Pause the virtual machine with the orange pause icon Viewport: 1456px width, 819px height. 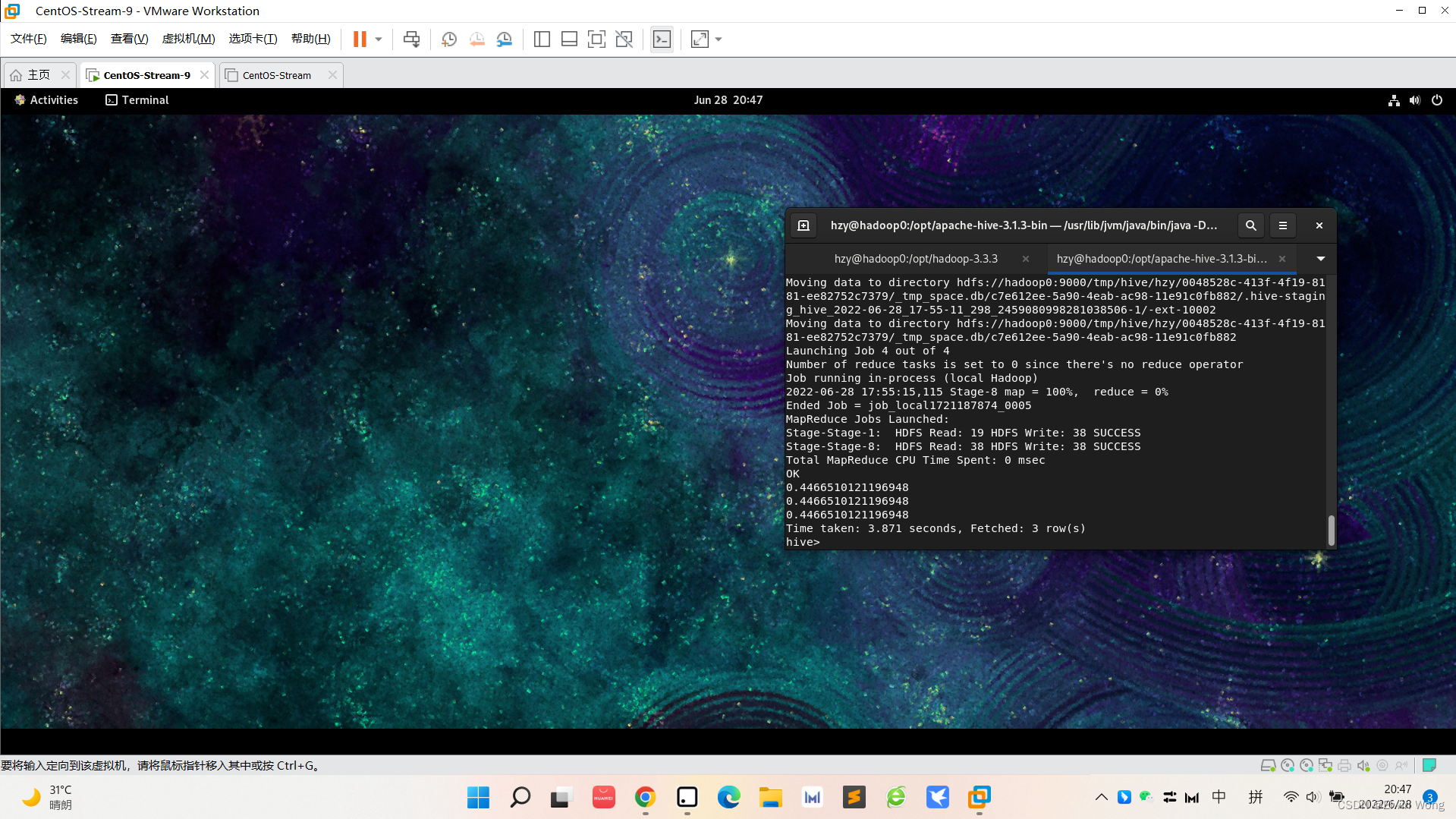tap(360, 39)
